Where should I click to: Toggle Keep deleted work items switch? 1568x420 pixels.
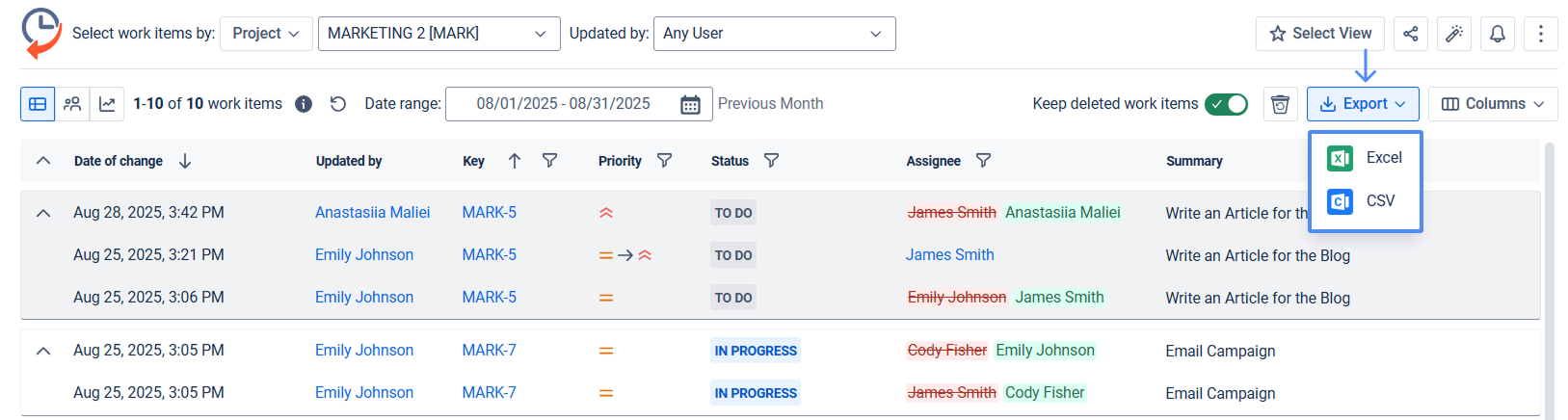[1226, 104]
